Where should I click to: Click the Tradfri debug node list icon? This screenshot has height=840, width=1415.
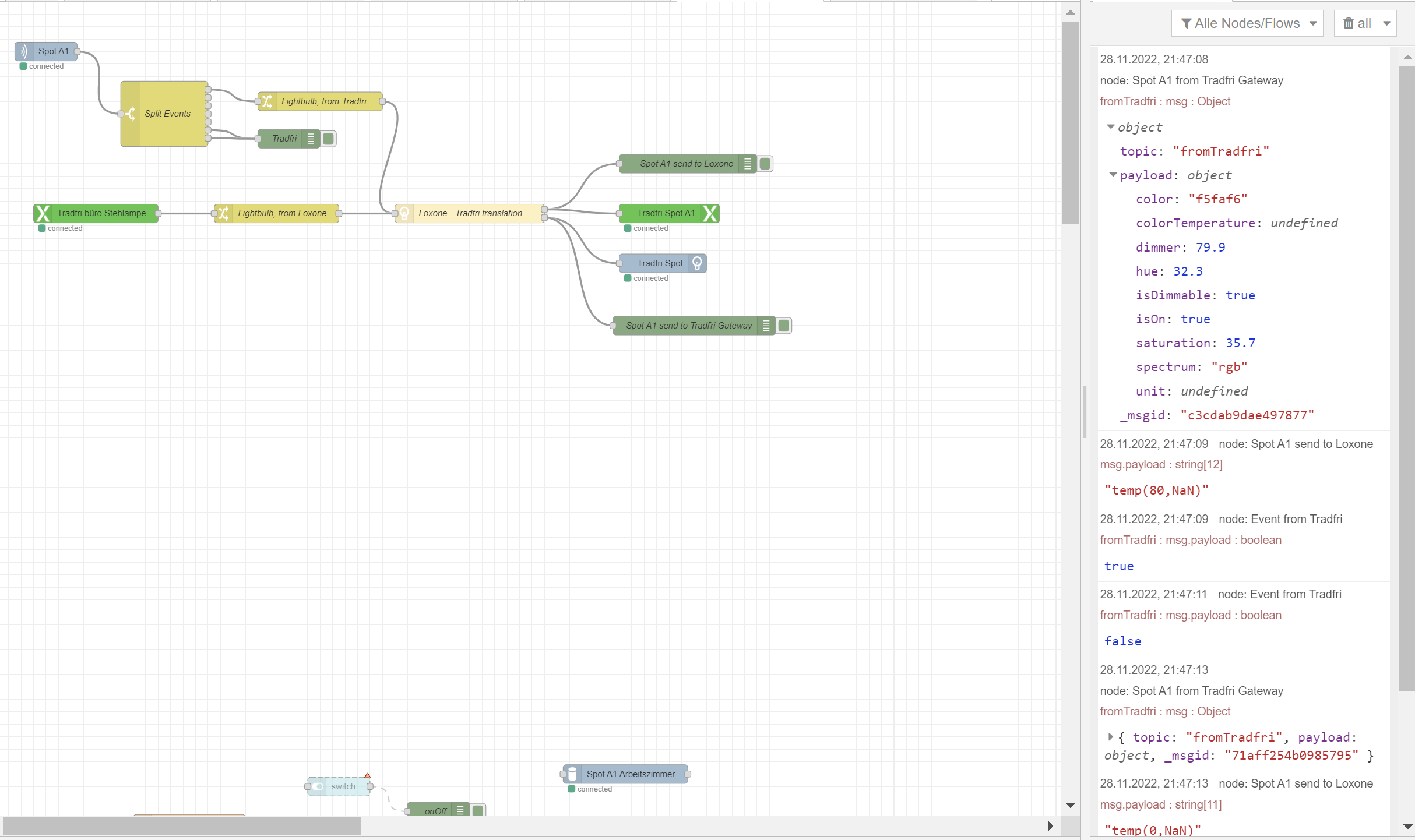pyautogui.click(x=311, y=139)
